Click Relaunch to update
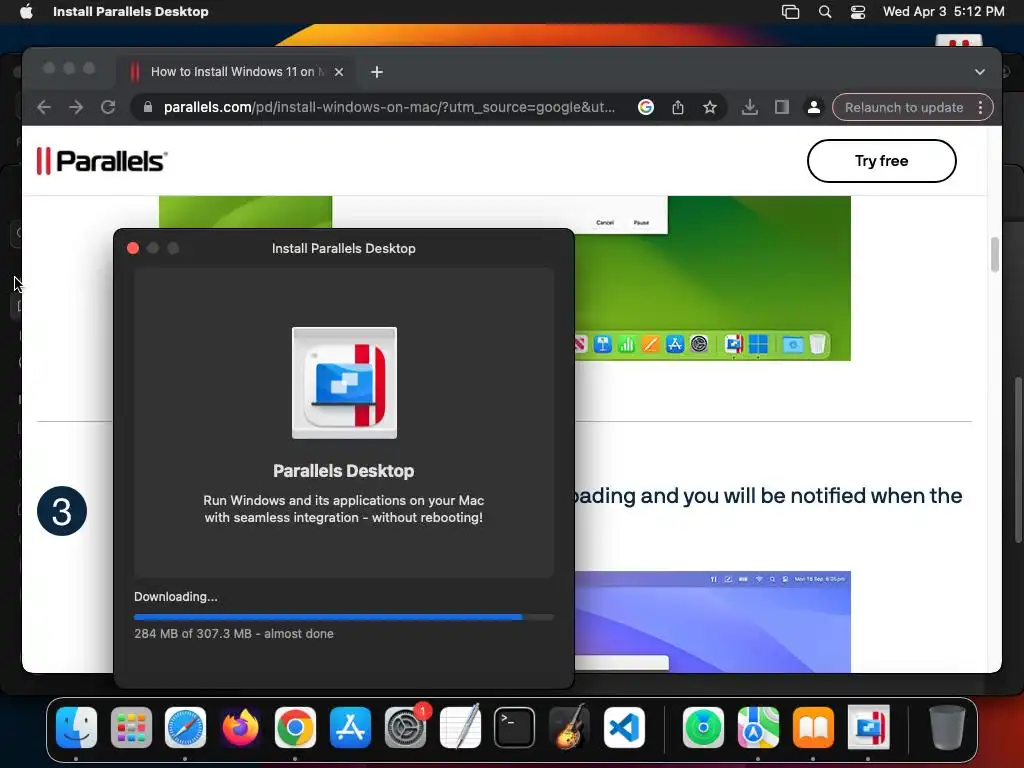Image resolution: width=1024 pixels, height=768 pixels. (x=904, y=107)
